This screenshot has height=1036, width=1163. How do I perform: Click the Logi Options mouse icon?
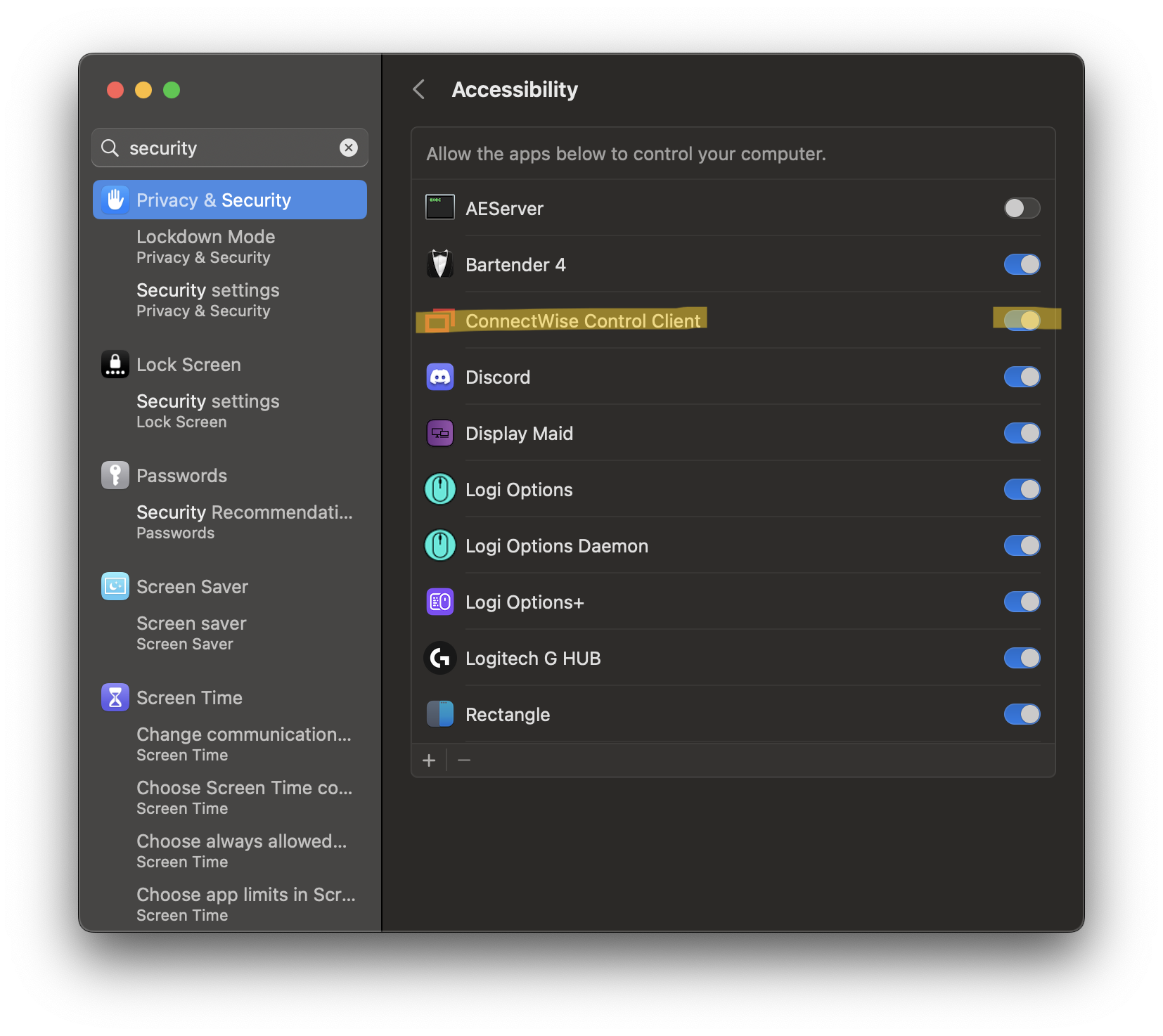point(440,489)
